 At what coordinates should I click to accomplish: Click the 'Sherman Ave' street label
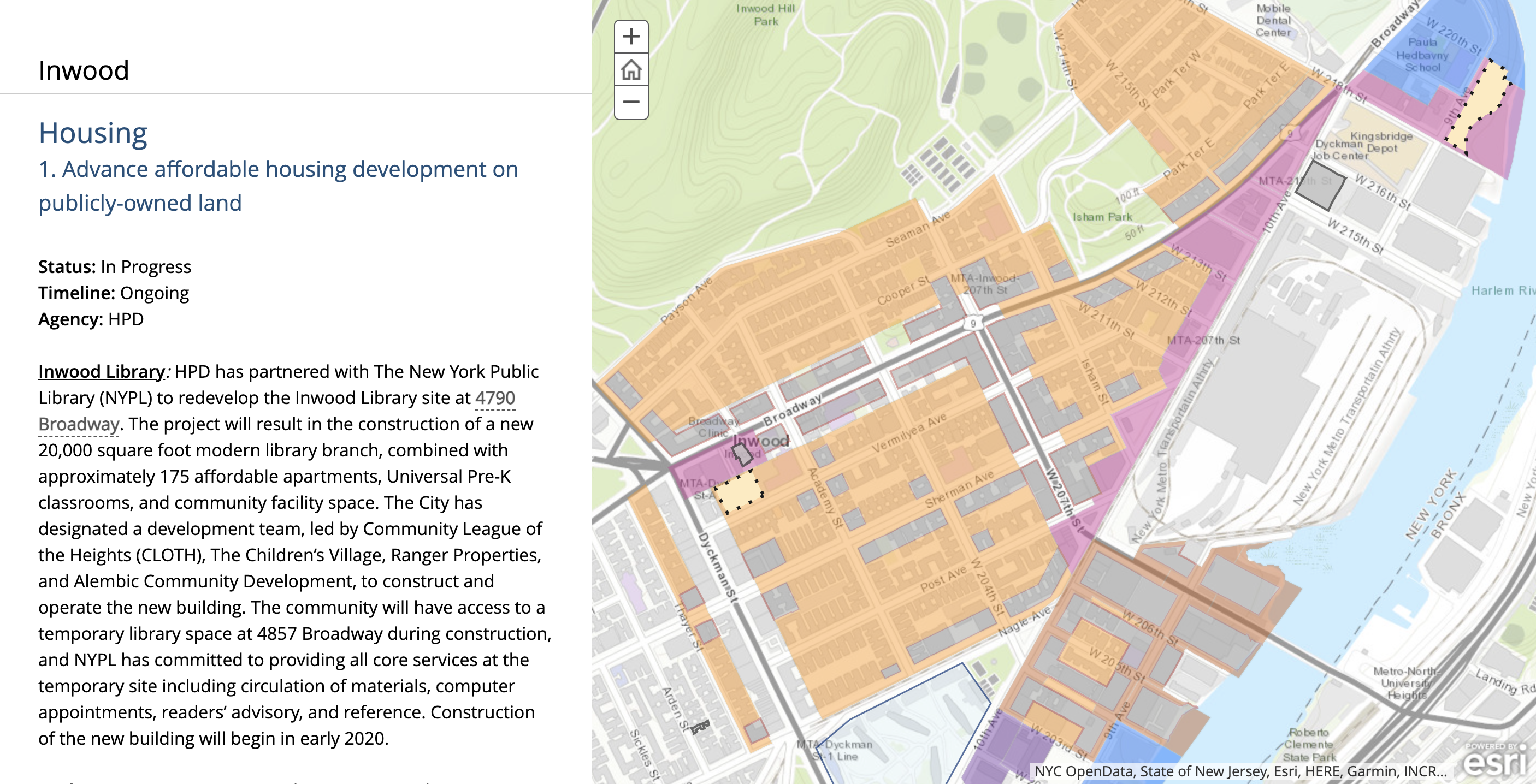pos(959,489)
